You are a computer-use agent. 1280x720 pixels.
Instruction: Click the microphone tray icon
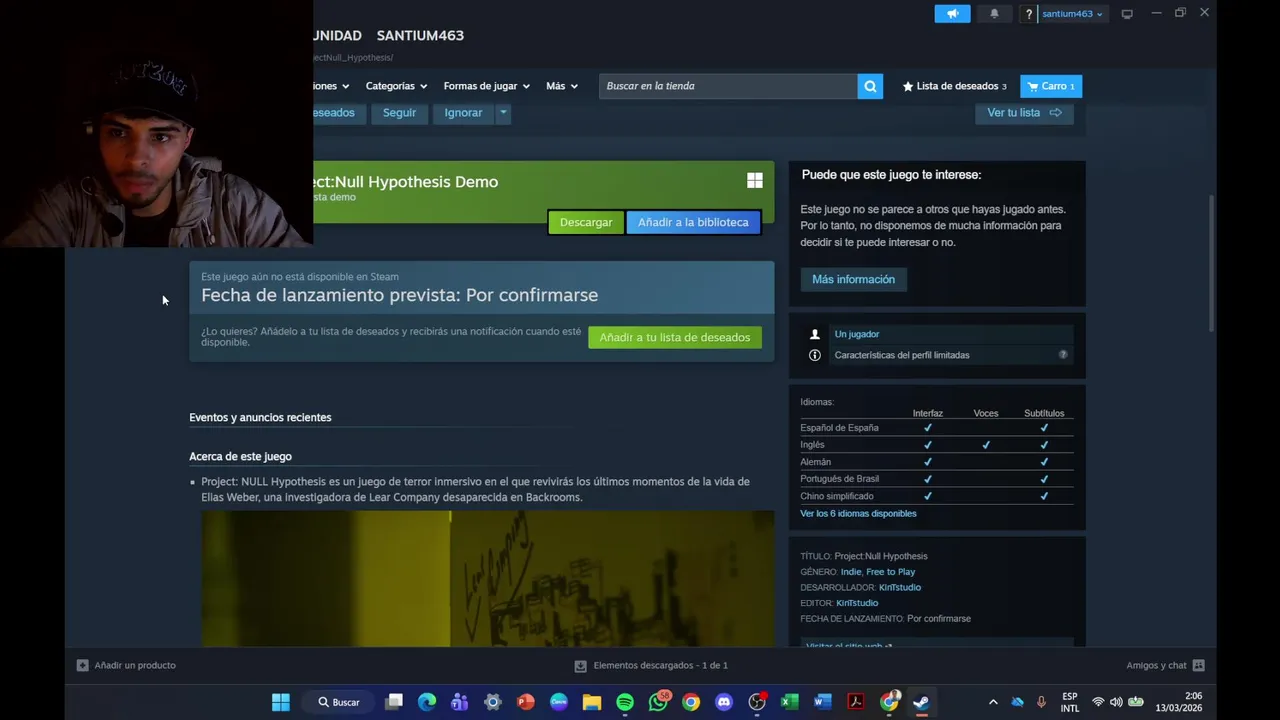pos(1041,702)
